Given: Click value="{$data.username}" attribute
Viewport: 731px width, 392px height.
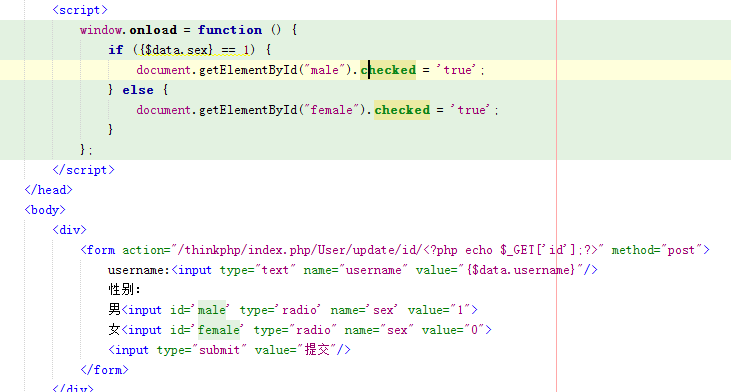Looking at the screenshot, I should [x=499, y=270].
